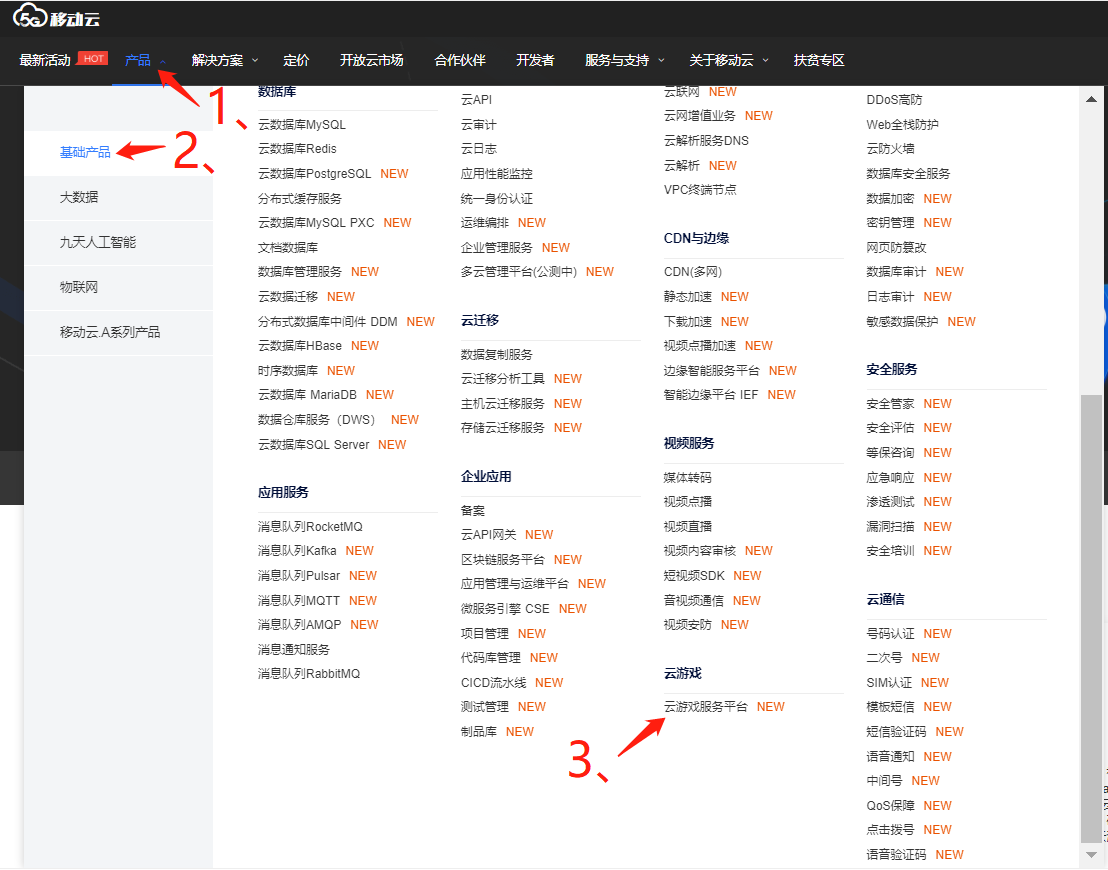Open 消息队列RabbitMQ link
Image resolution: width=1108 pixels, height=870 pixels.
(309, 674)
